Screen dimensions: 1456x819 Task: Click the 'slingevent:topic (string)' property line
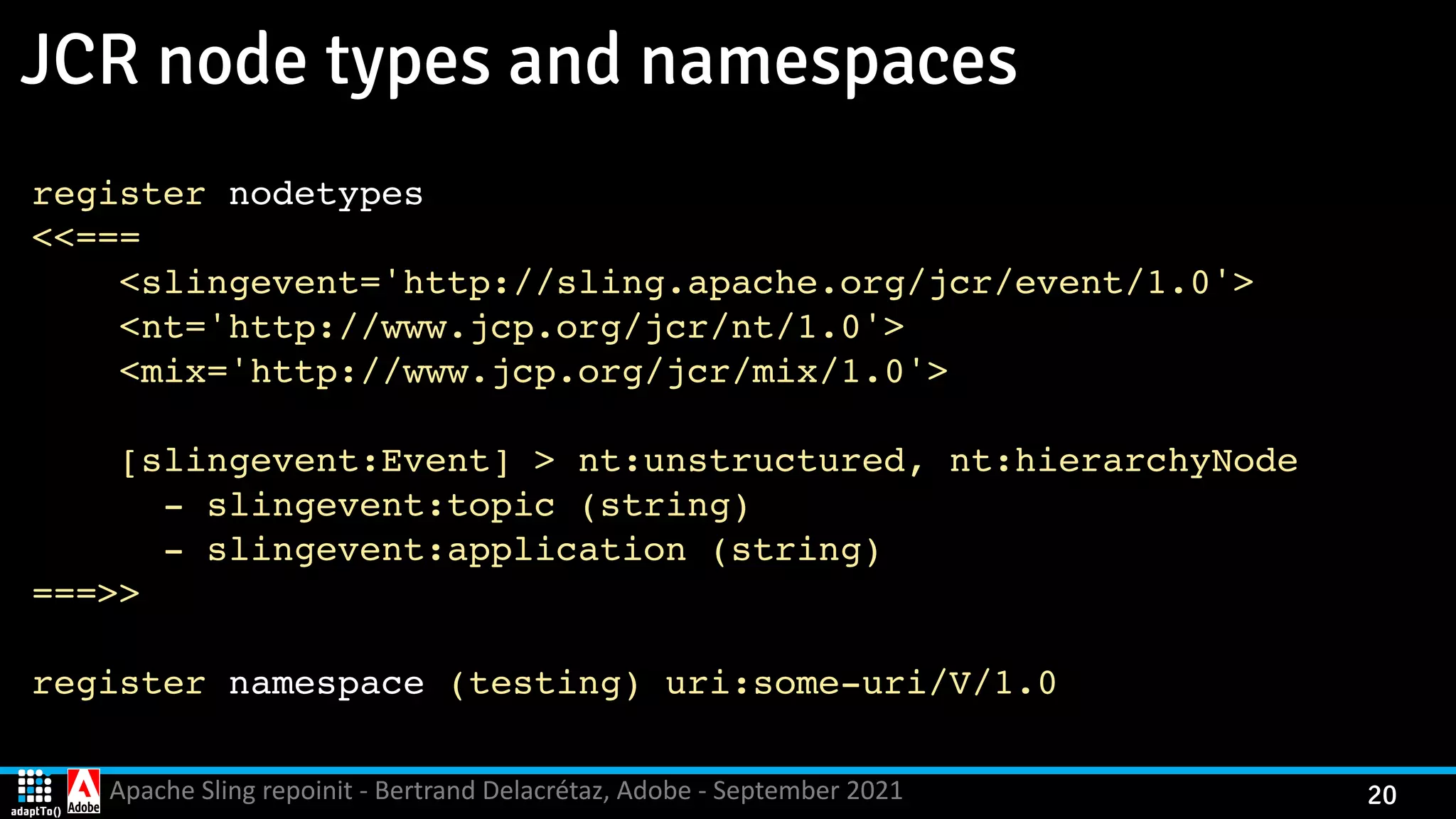[456, 506]
